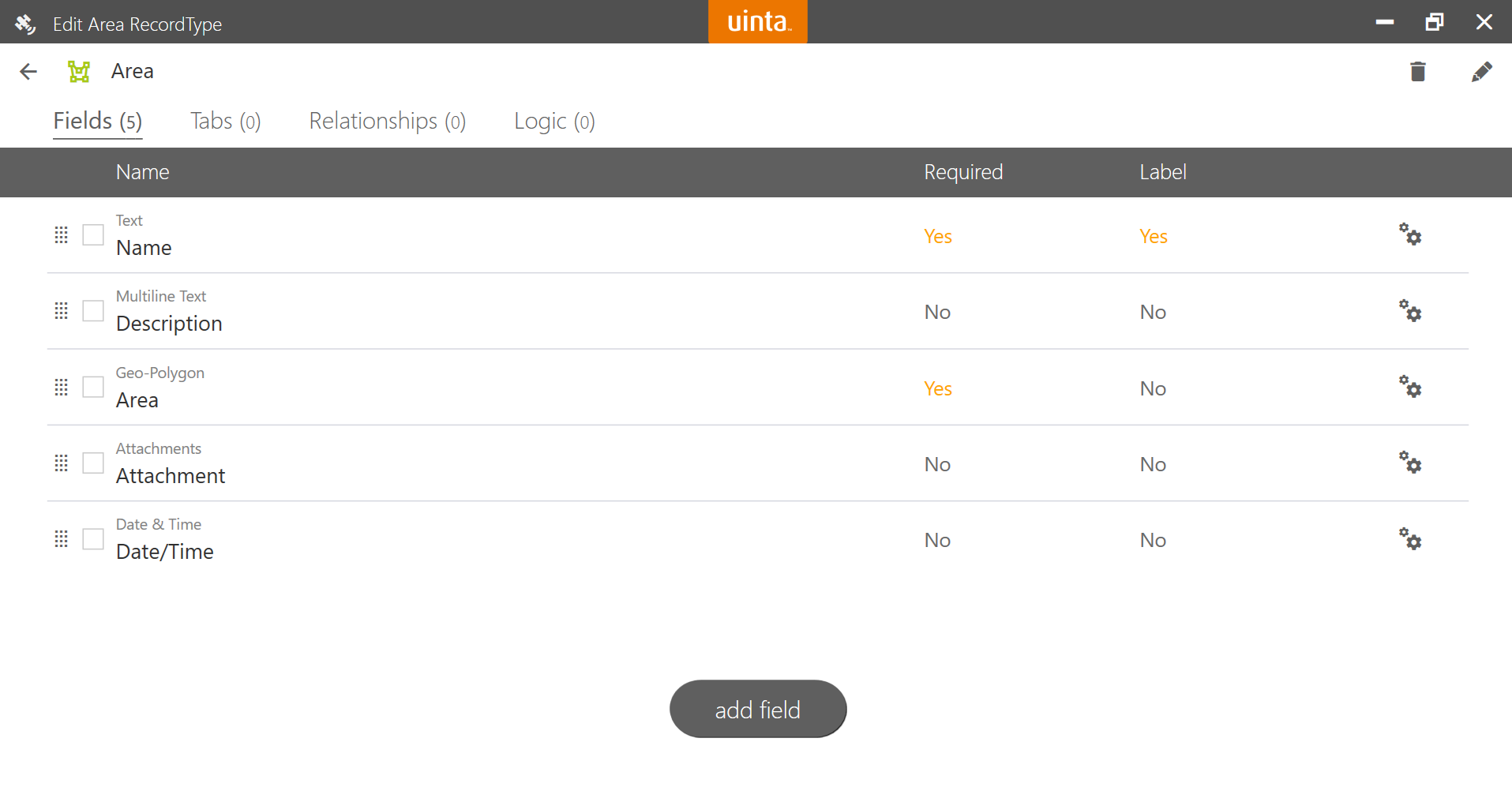
Task: Click the trash delete icon
Action: pyautogui.click(x=1418, y=72)
